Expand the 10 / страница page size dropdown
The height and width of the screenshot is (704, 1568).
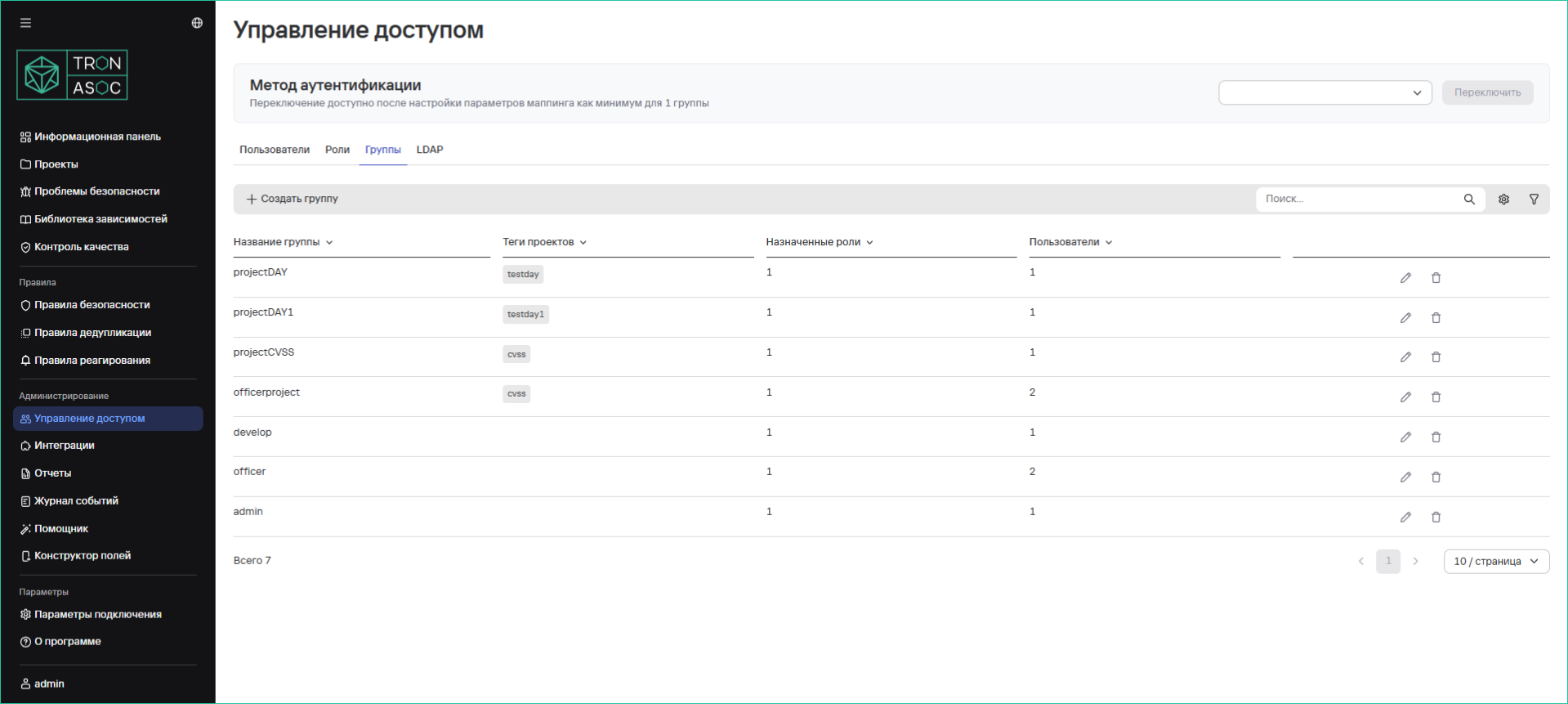click(x=1495, y=562)
